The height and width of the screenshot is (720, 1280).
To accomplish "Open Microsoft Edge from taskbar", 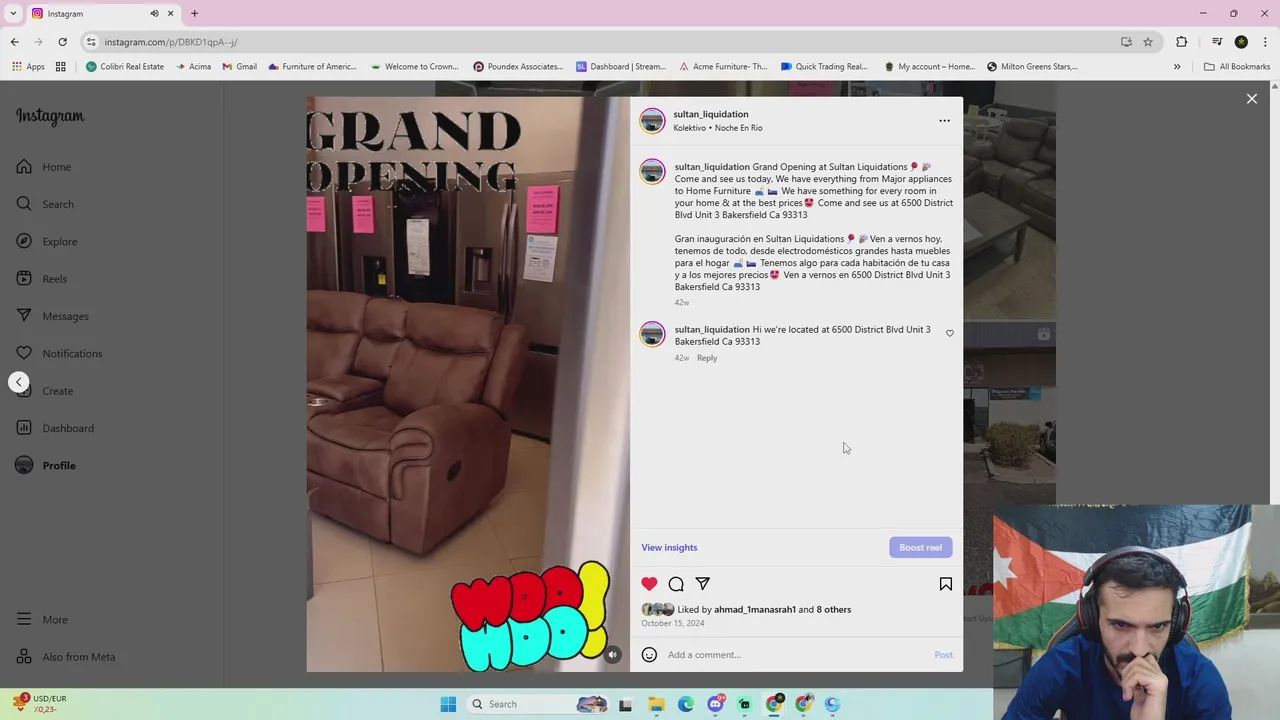I will coord(686,704).
